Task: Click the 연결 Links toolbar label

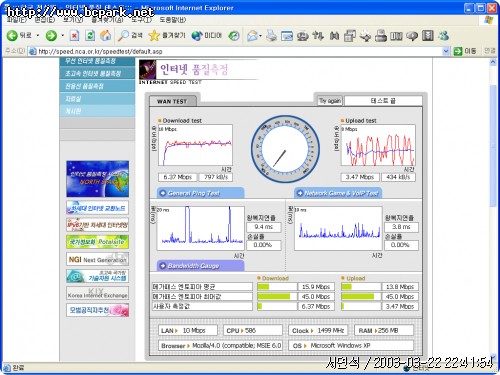Action: [x=489, y=51]
